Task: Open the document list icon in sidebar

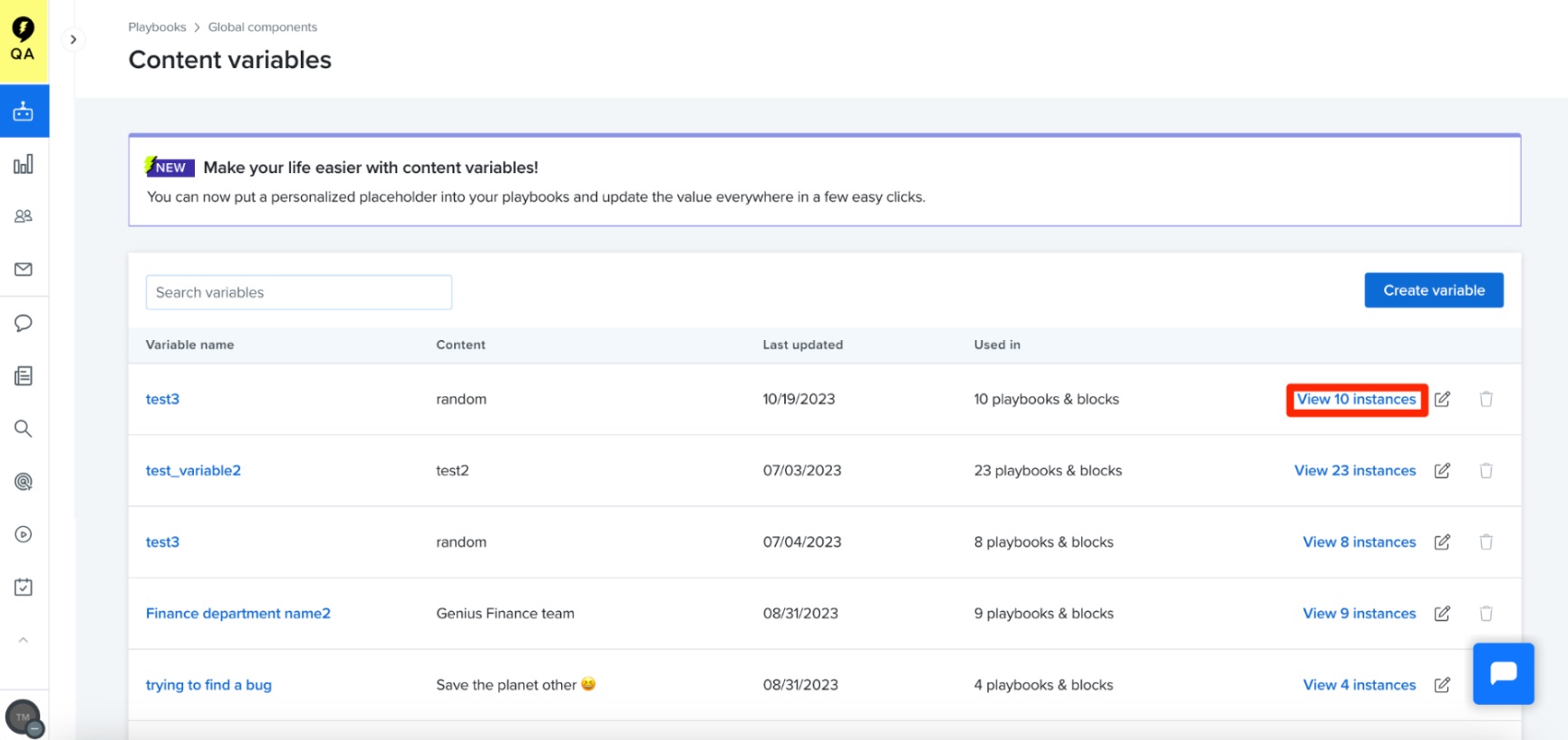Action: [x=24, y=375]
